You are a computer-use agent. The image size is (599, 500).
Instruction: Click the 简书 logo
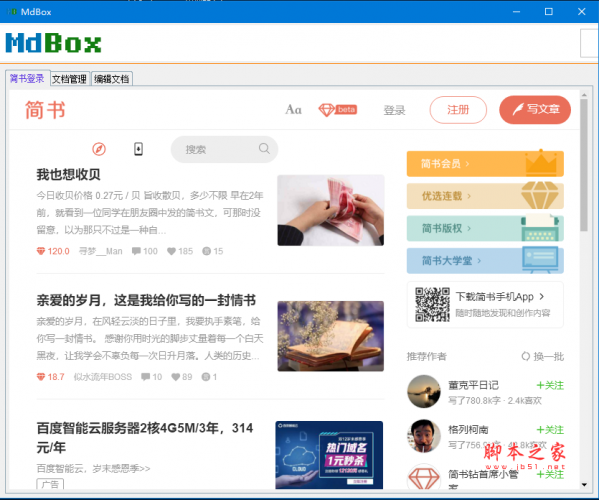45,110
